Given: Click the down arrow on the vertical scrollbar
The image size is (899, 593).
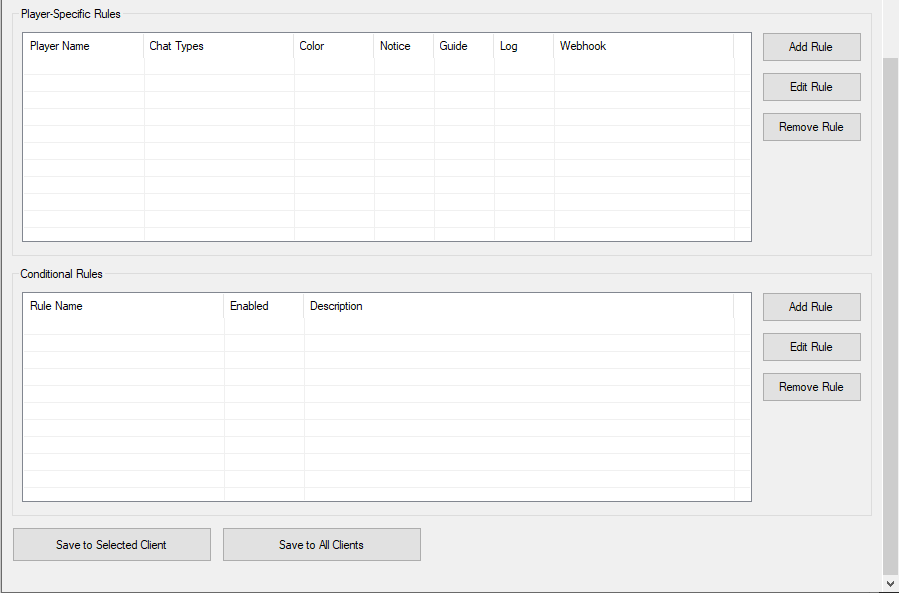Looking at the screenshot, I should pyautogui.click(x=890, y=584).
